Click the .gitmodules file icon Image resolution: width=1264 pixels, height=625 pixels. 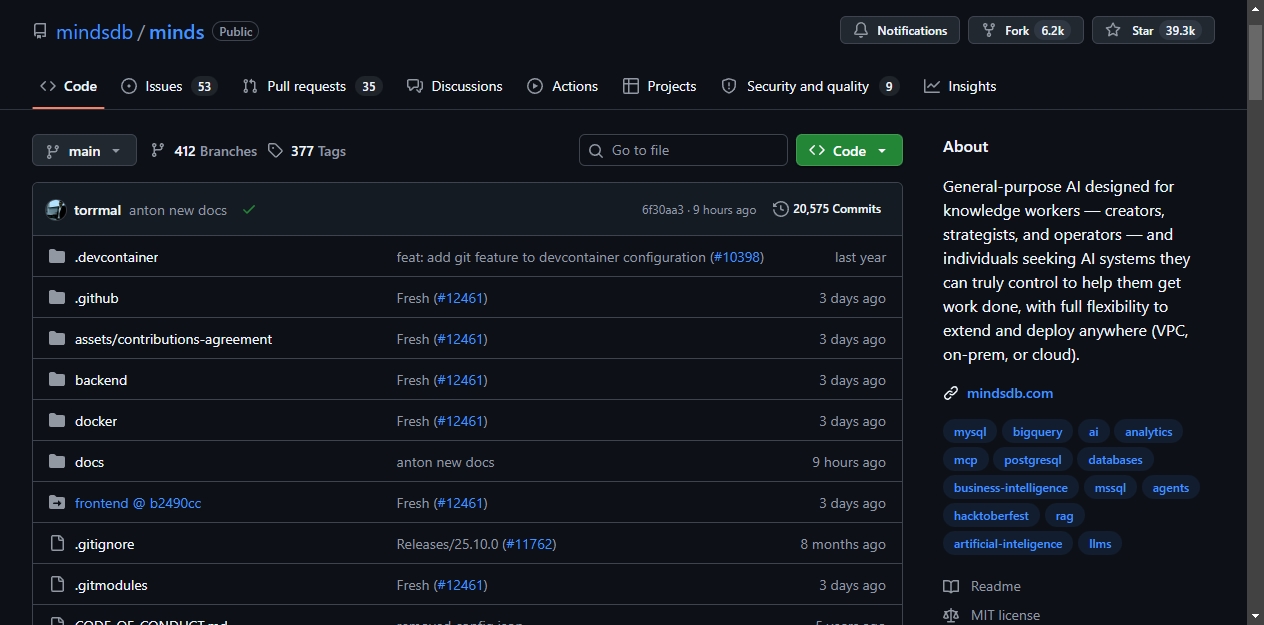[57, 585]
